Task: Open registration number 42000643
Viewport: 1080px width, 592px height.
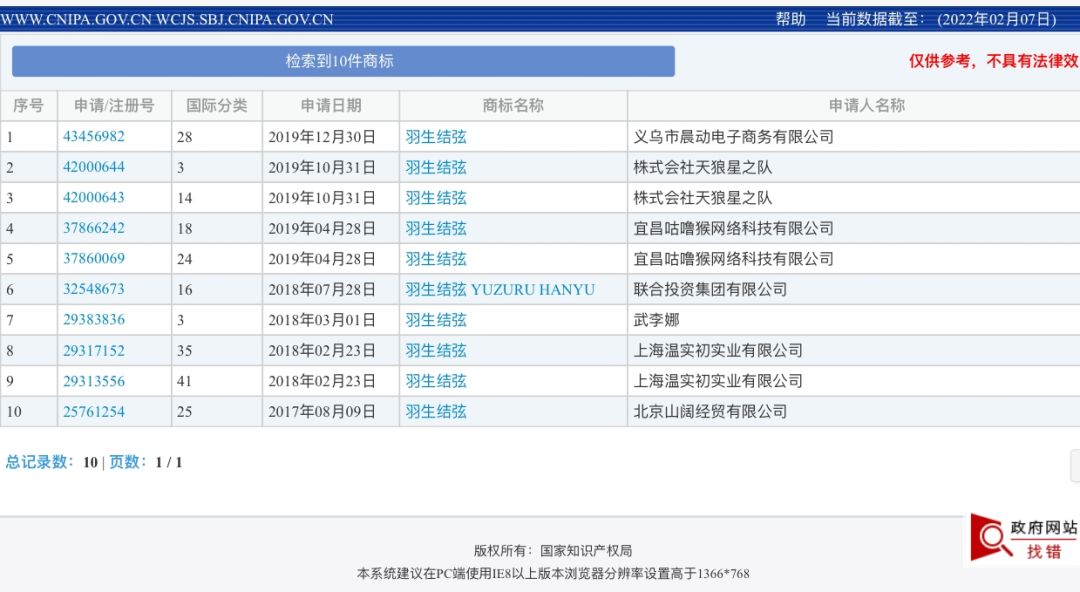Action: [94, 197]
